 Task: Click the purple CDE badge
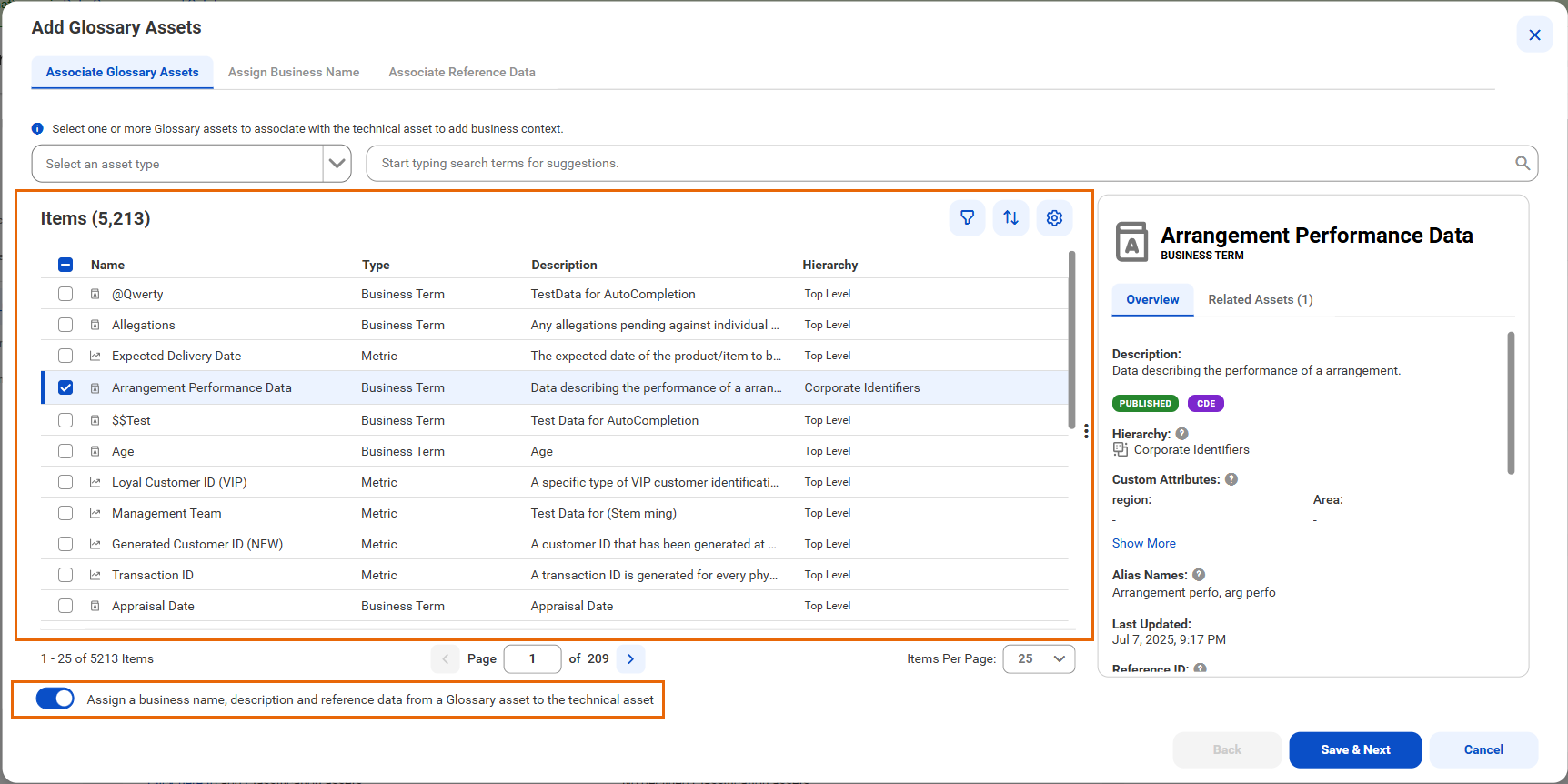tap(1206, 404)
